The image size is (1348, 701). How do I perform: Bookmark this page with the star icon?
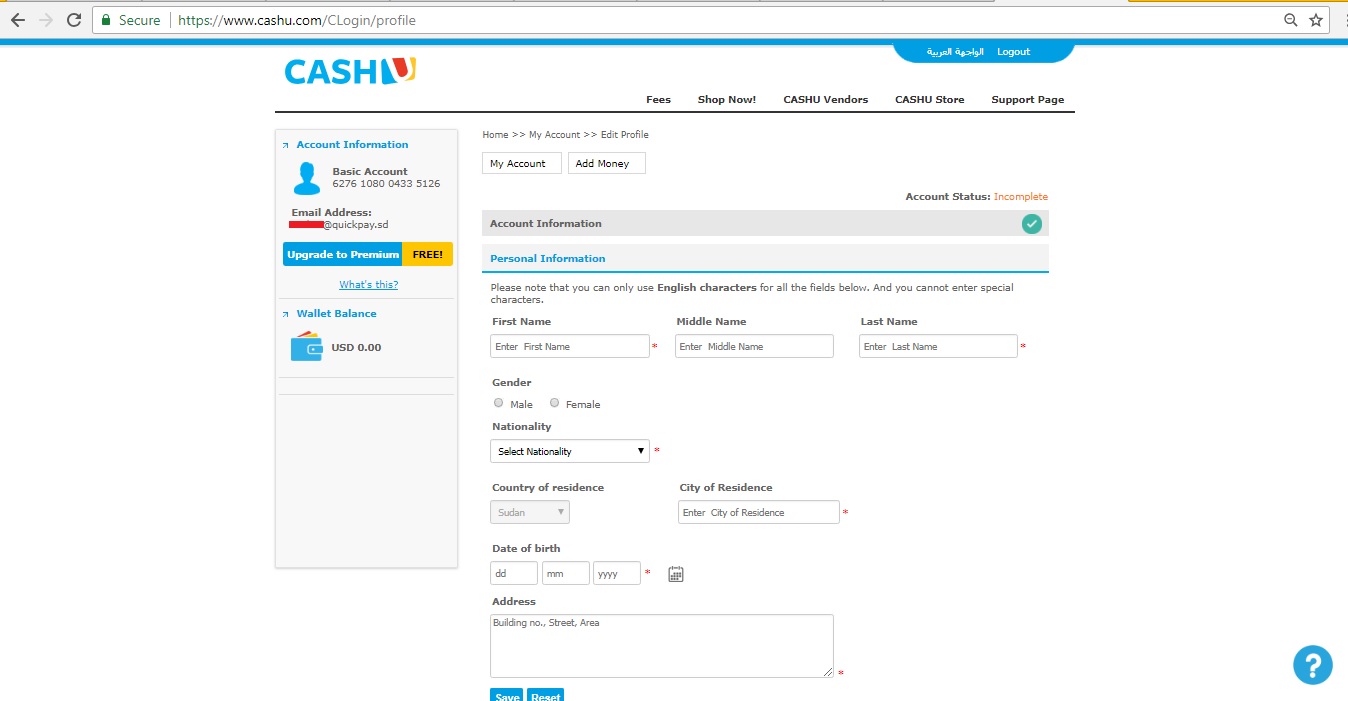pos(1316,20)
